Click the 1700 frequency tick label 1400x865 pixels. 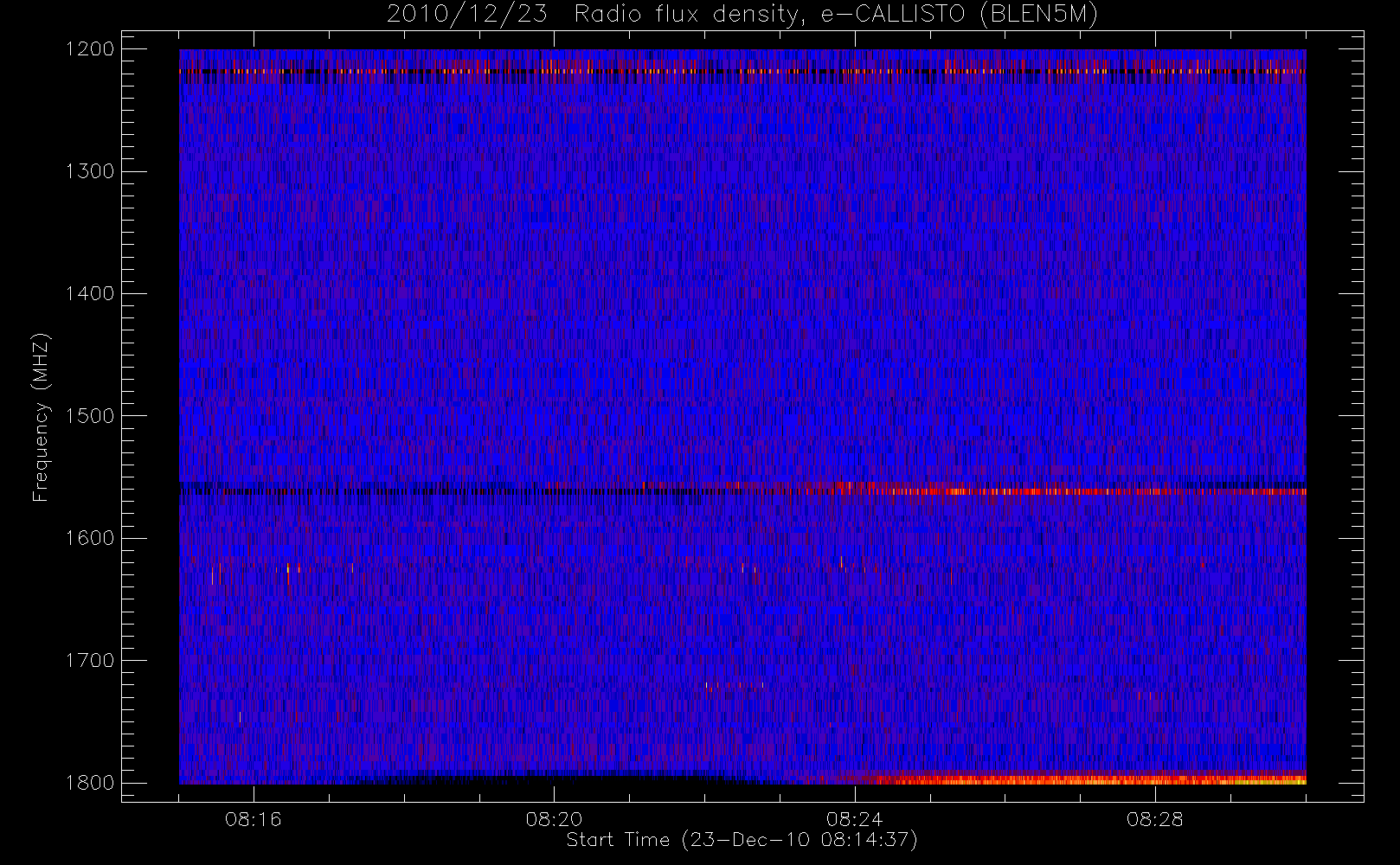90,661
